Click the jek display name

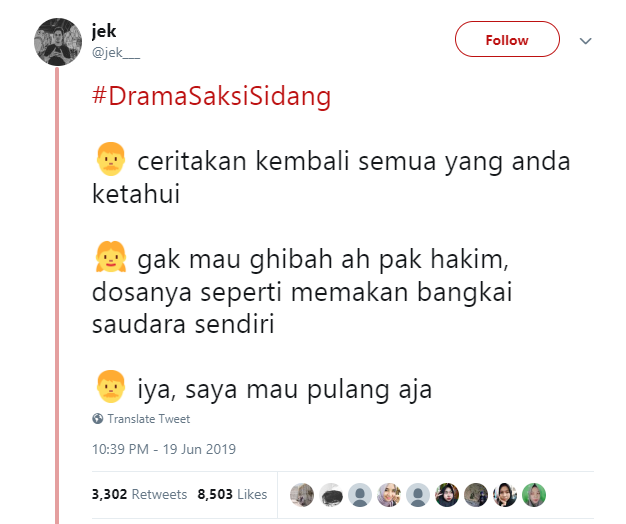pyautogui.click(x=104, y=31)
